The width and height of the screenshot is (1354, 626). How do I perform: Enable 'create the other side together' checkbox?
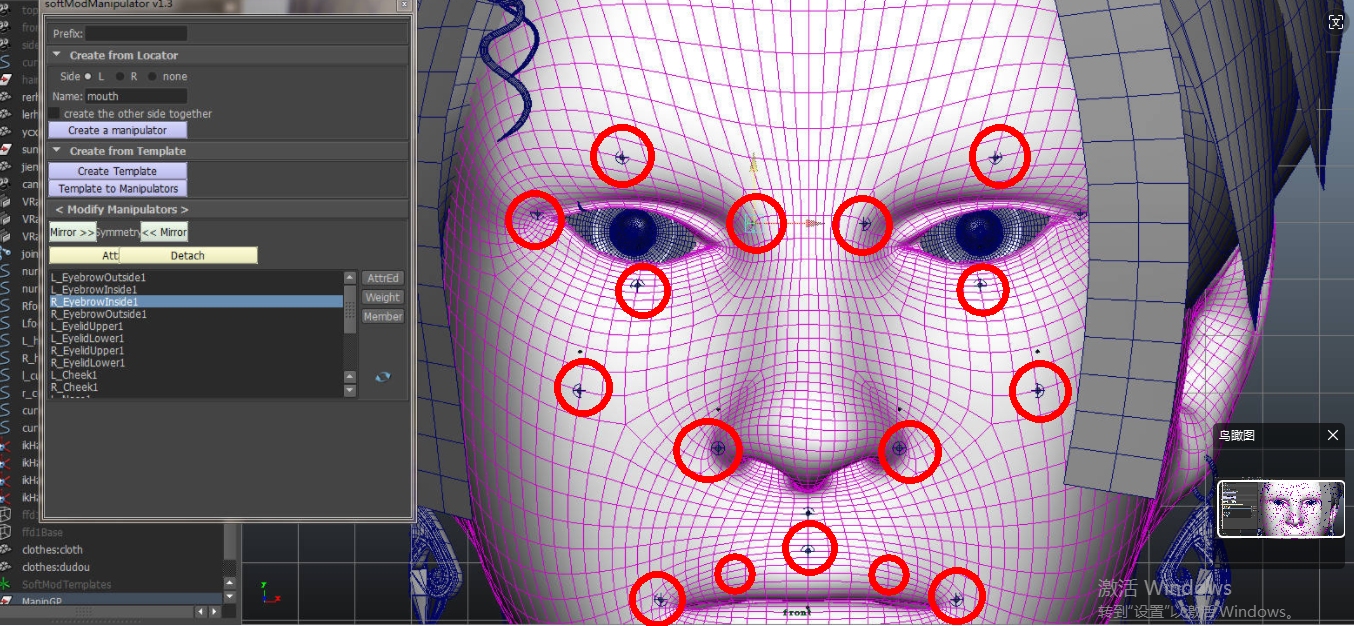coord(55,114)
